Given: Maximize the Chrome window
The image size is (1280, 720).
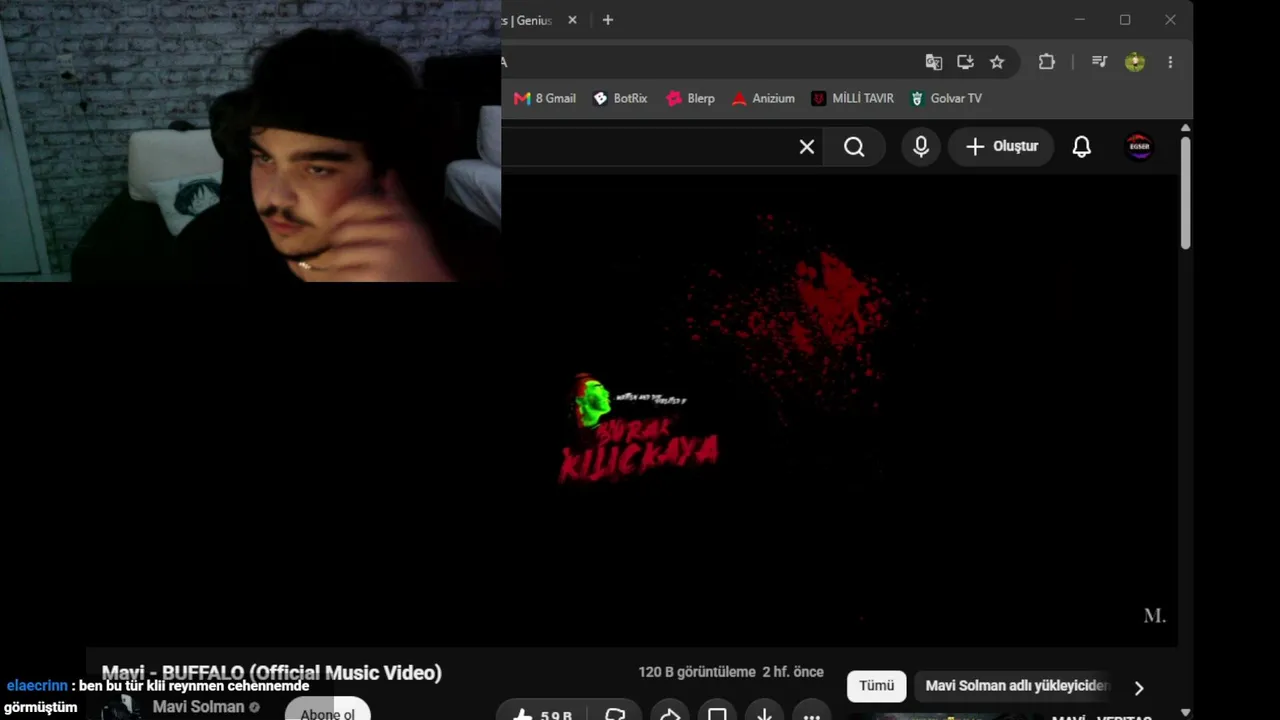Looking at the screenshot, I should click(1125, 20).
